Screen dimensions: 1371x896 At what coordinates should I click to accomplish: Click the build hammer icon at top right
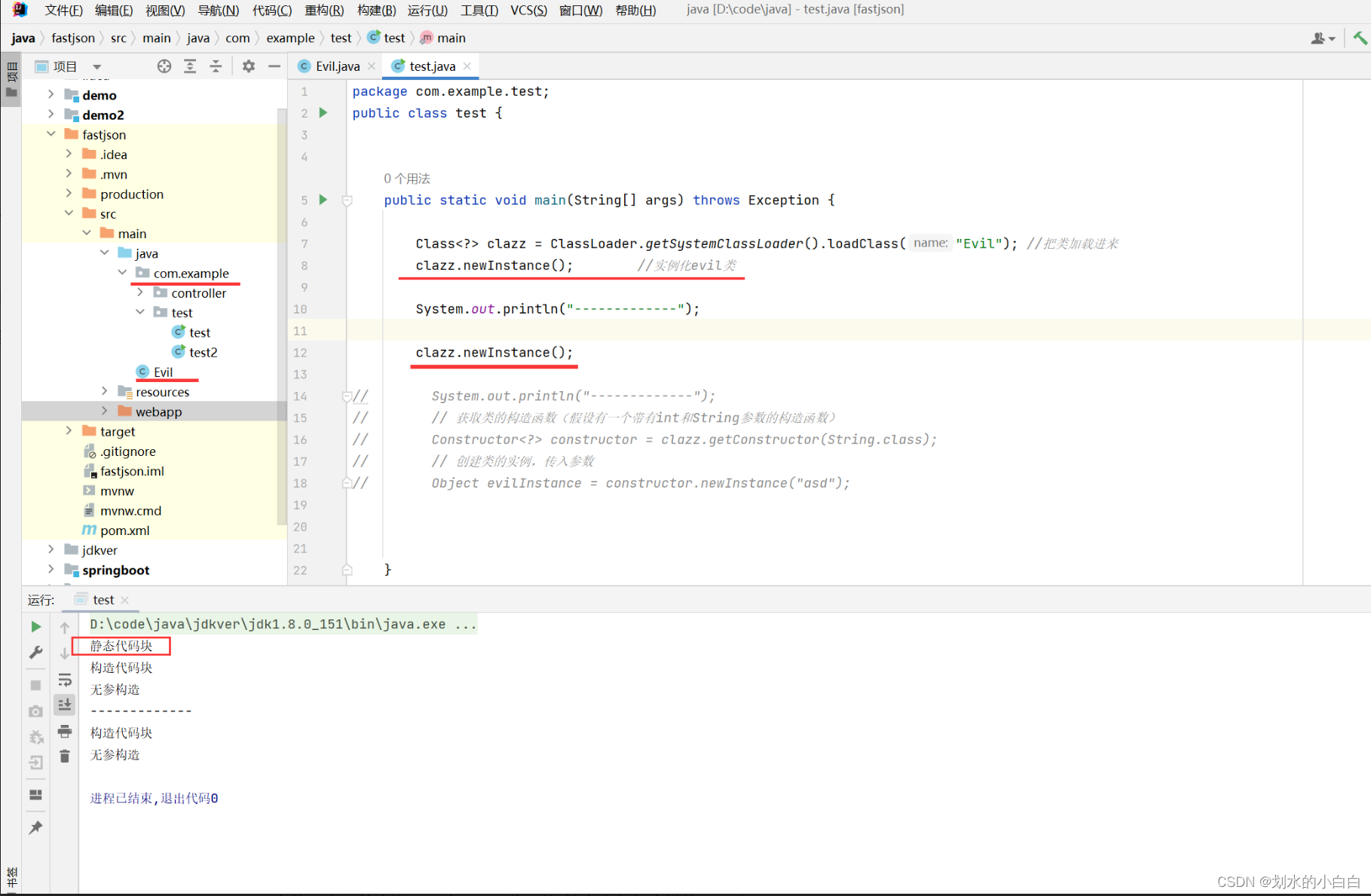click(1360, 38)
